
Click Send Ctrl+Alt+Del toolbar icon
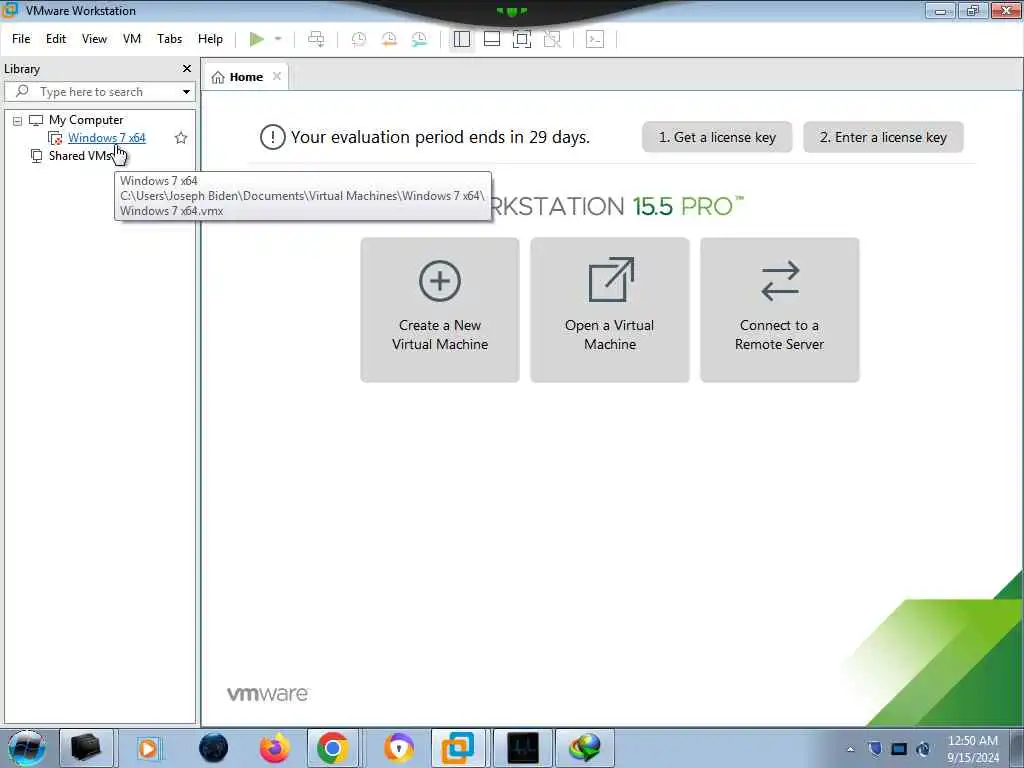tap(316, 39)
